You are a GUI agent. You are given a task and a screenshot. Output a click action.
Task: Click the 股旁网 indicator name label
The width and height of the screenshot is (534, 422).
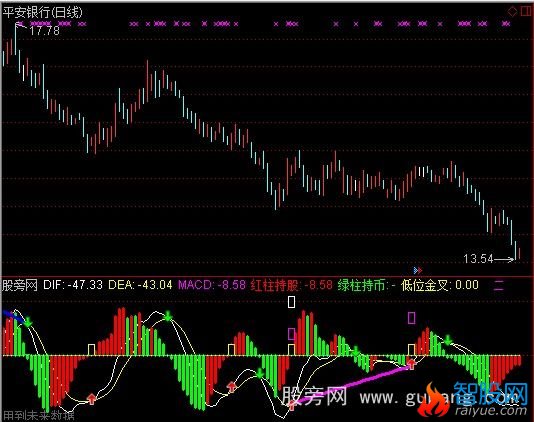coord(20,285)
